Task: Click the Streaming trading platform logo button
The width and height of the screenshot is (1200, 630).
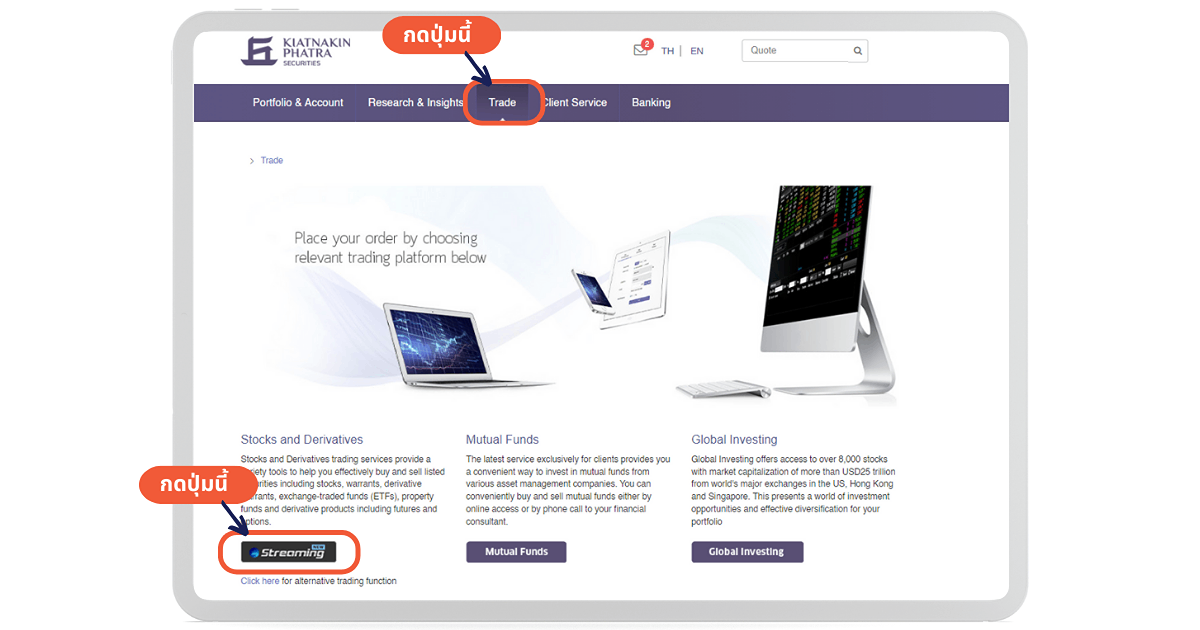Action: click(x=289, y=552)
